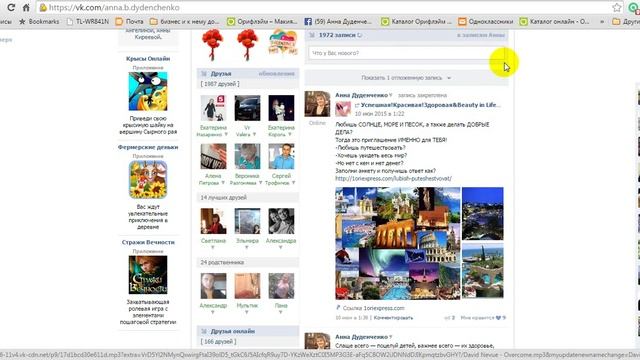Image resolution: width=640 pixels, height=360 pixels.
Task: Open the TL-WR841N bookmark
Action: pos(88,21)
